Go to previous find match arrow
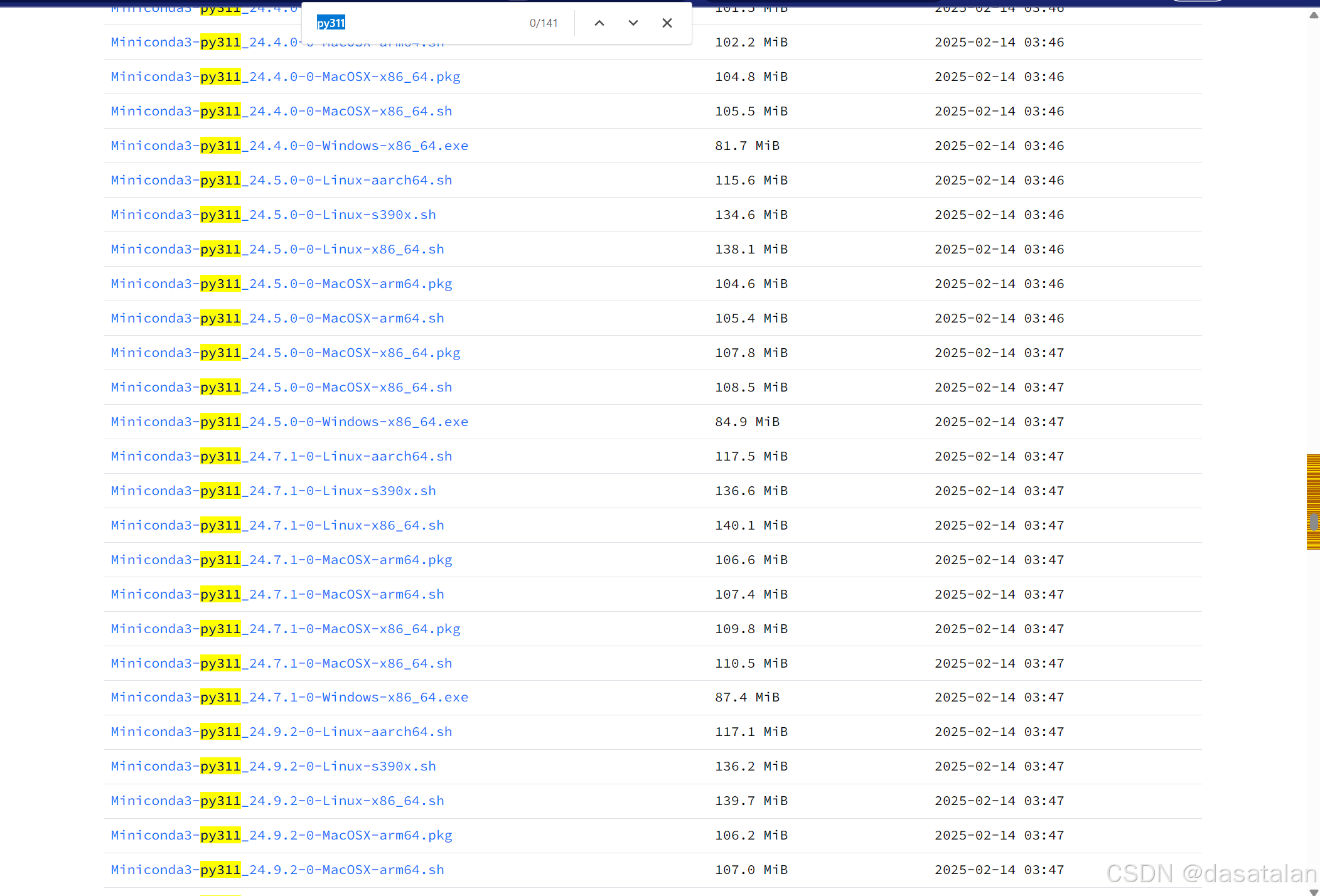This screenshot has width=1320, height=896. (599, 23)
